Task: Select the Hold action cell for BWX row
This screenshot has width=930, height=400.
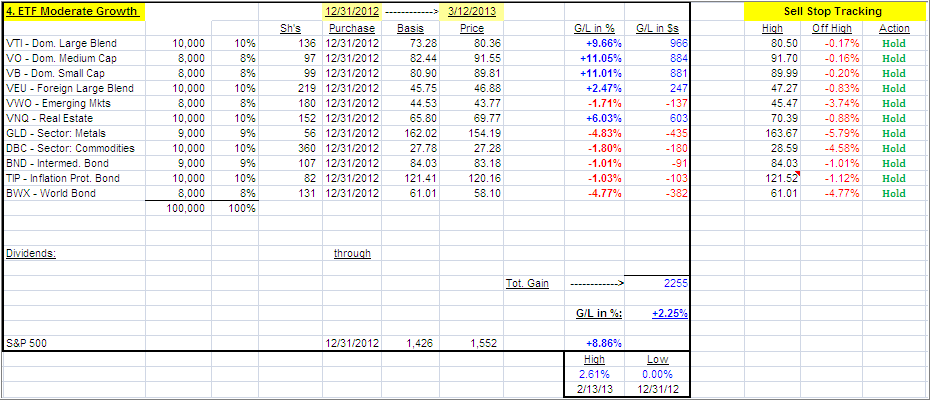Action: [x=894, y=193]
